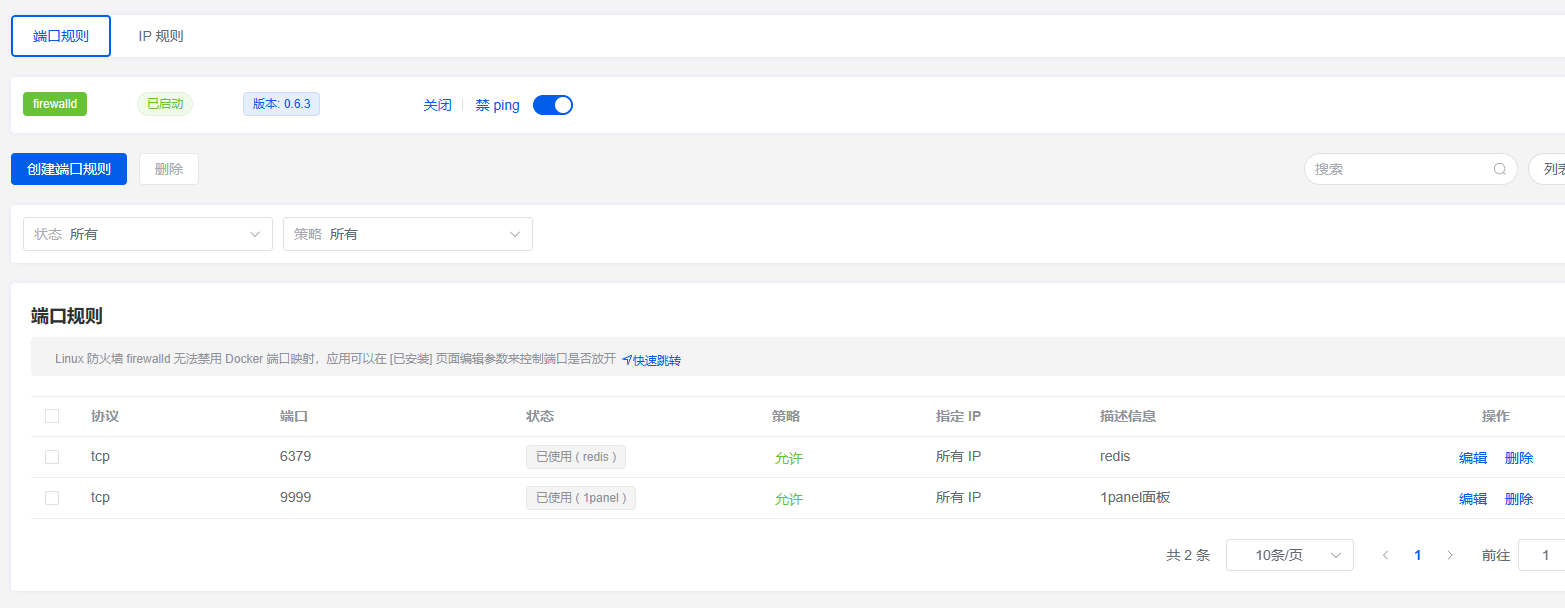The width and height of the screenshot is (1565, 608).
Task: Go to previous page arrow
Action: point(1385,555)
